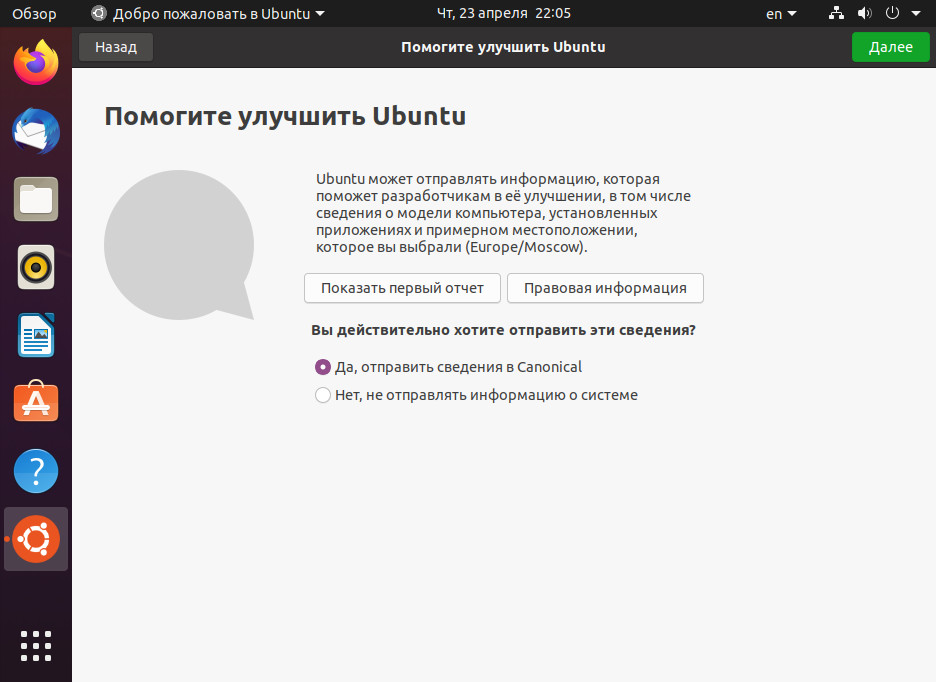The height and width of the screenshot is (682, 936).
Task: Go back with the Назад button
Action: [x=116, y=47]
